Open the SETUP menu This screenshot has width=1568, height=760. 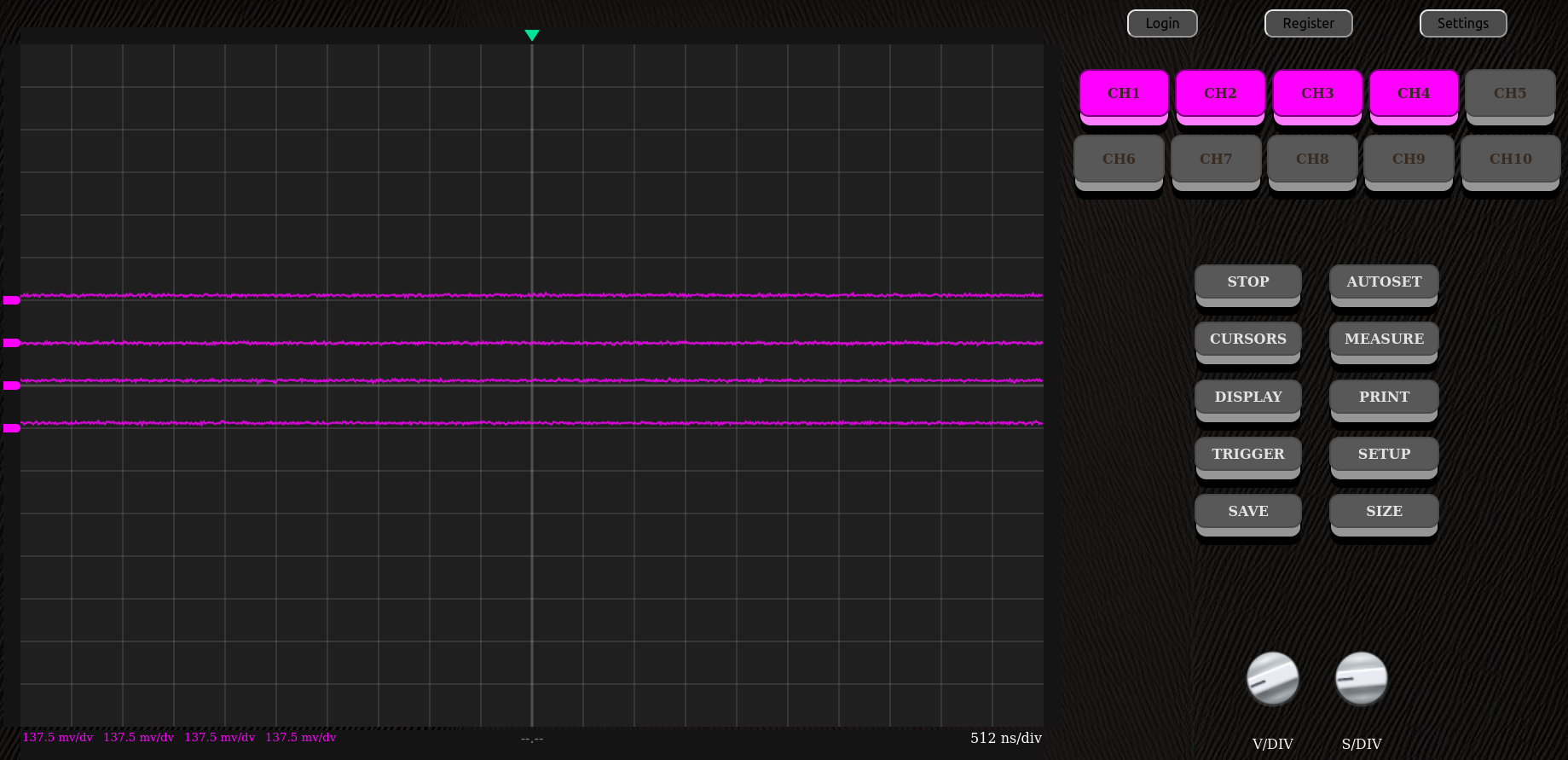pyautogui.click(x=1384, y=454)
